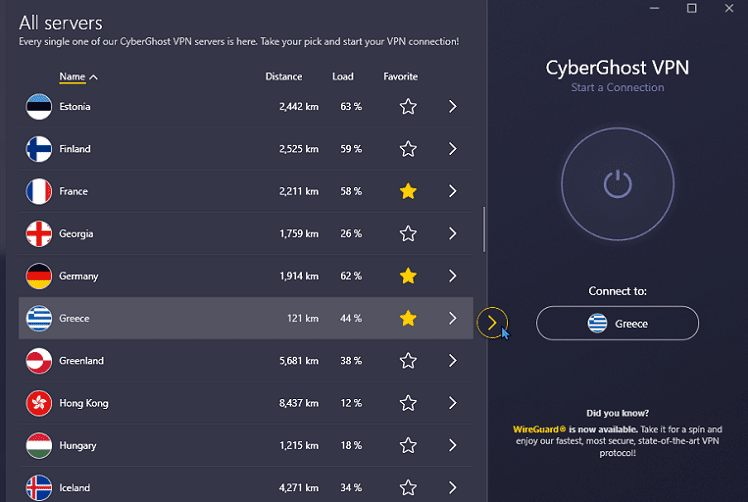Maximize the CyberGhost VPN window
This screenshot has height=502, width=748.
click(x=692, y=8)
